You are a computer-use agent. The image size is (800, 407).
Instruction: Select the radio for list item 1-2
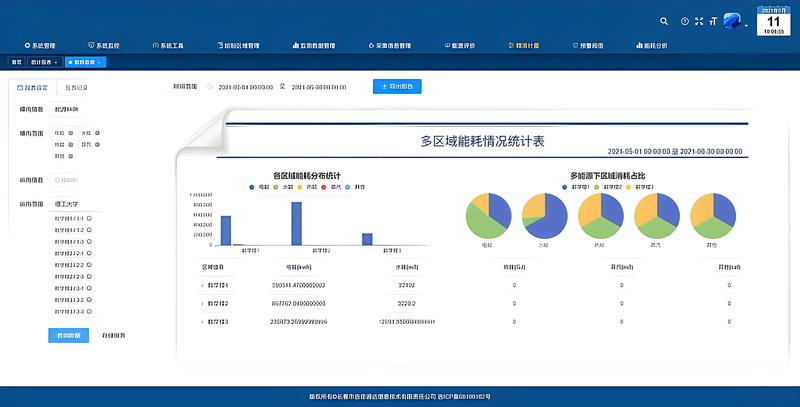point(89,230)
